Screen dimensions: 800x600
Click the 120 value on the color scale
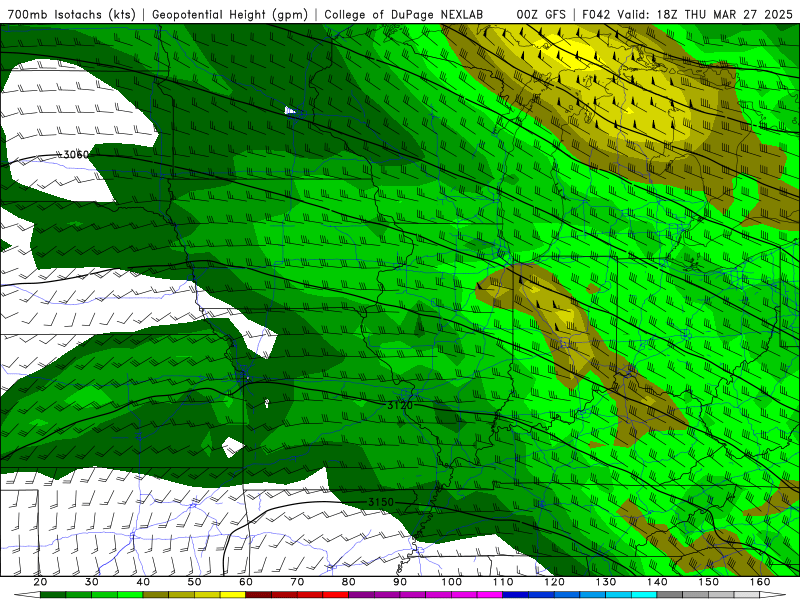click(x=555, y=582)
